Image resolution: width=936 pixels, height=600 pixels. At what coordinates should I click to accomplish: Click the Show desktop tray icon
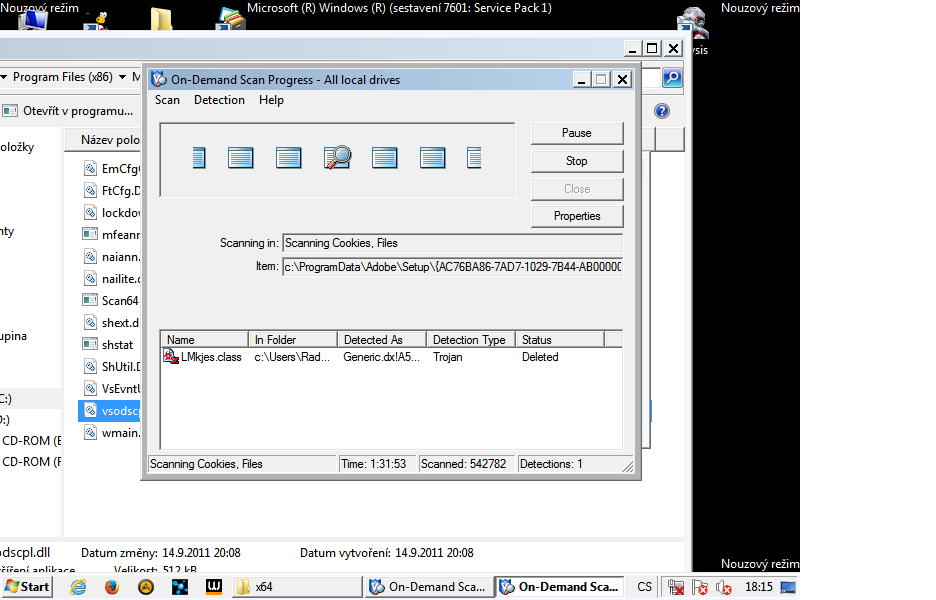pos(788,587)
